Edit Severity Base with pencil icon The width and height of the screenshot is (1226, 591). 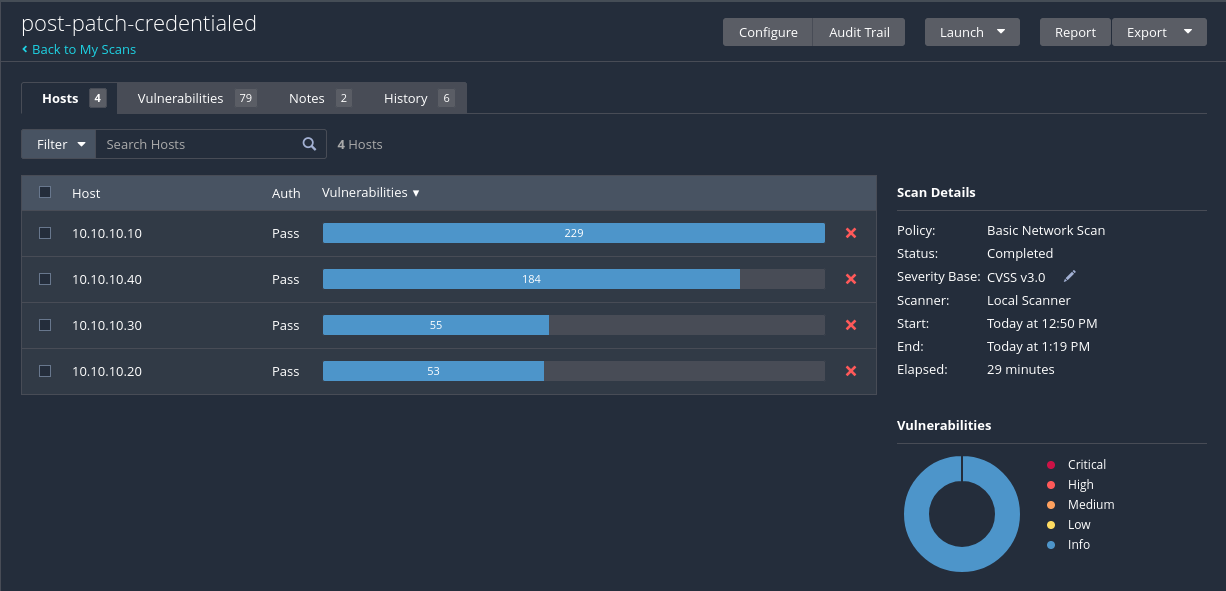tap(1070, 276)
